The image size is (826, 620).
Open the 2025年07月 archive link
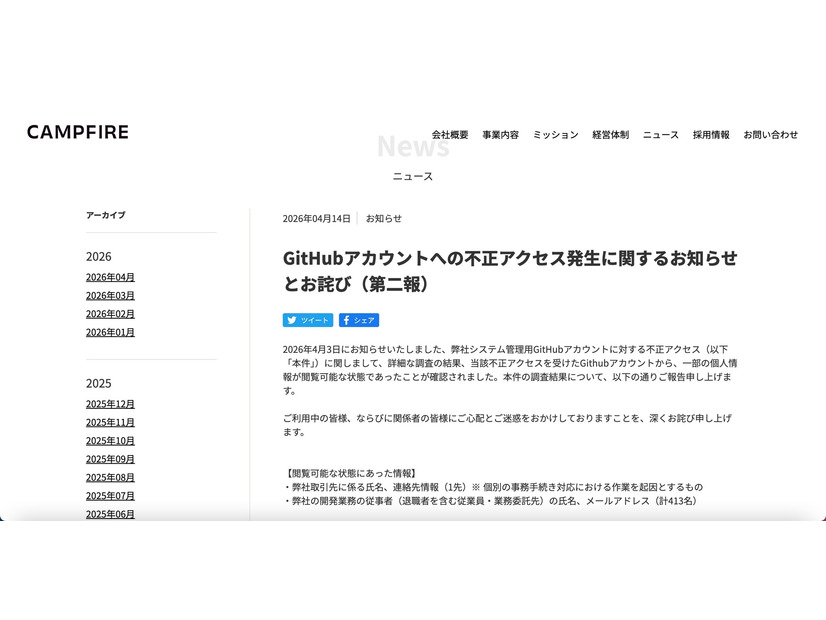click(x=110, y=496)
